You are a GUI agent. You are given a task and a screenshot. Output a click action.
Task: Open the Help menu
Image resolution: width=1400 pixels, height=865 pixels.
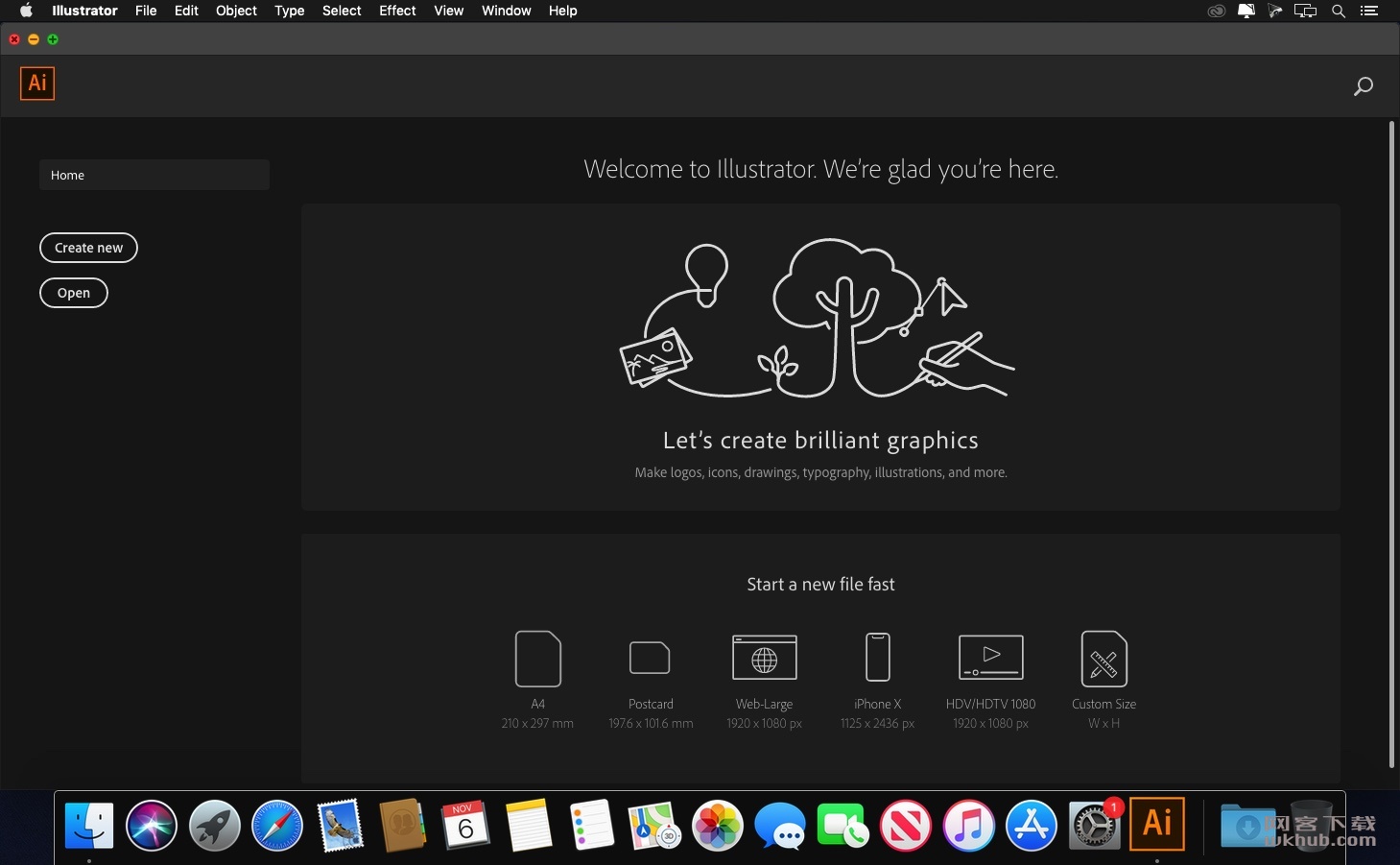[563, 11]
